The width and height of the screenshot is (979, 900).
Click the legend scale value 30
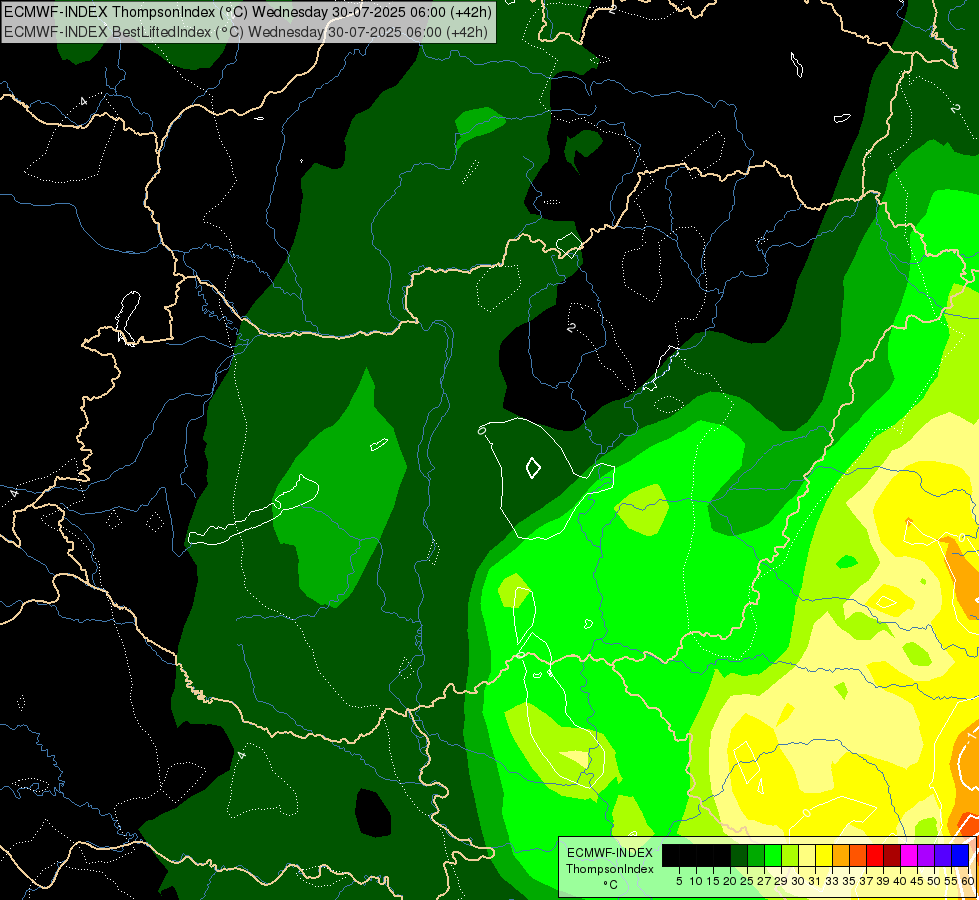click(x=799, y=881)
